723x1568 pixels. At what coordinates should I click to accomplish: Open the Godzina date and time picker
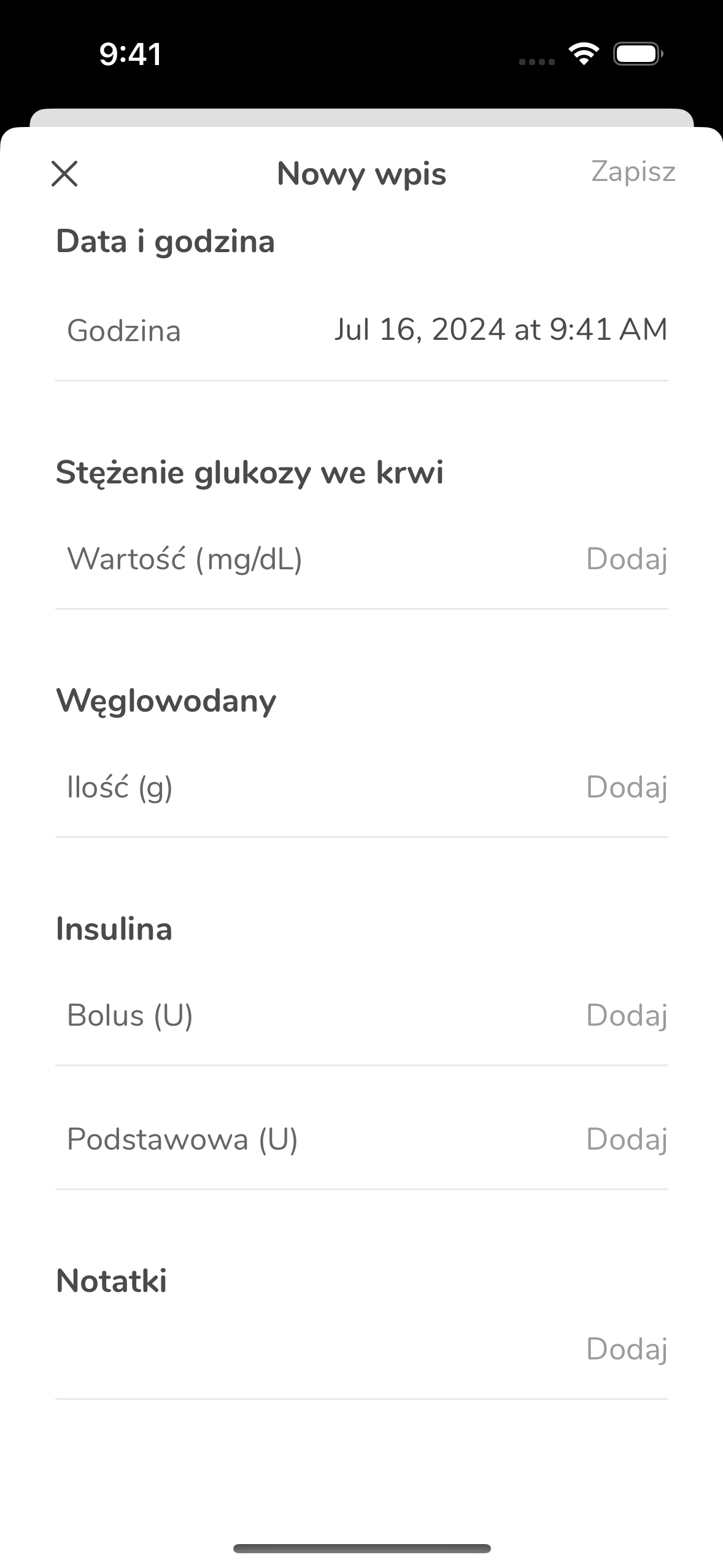[x=361, y=330]
